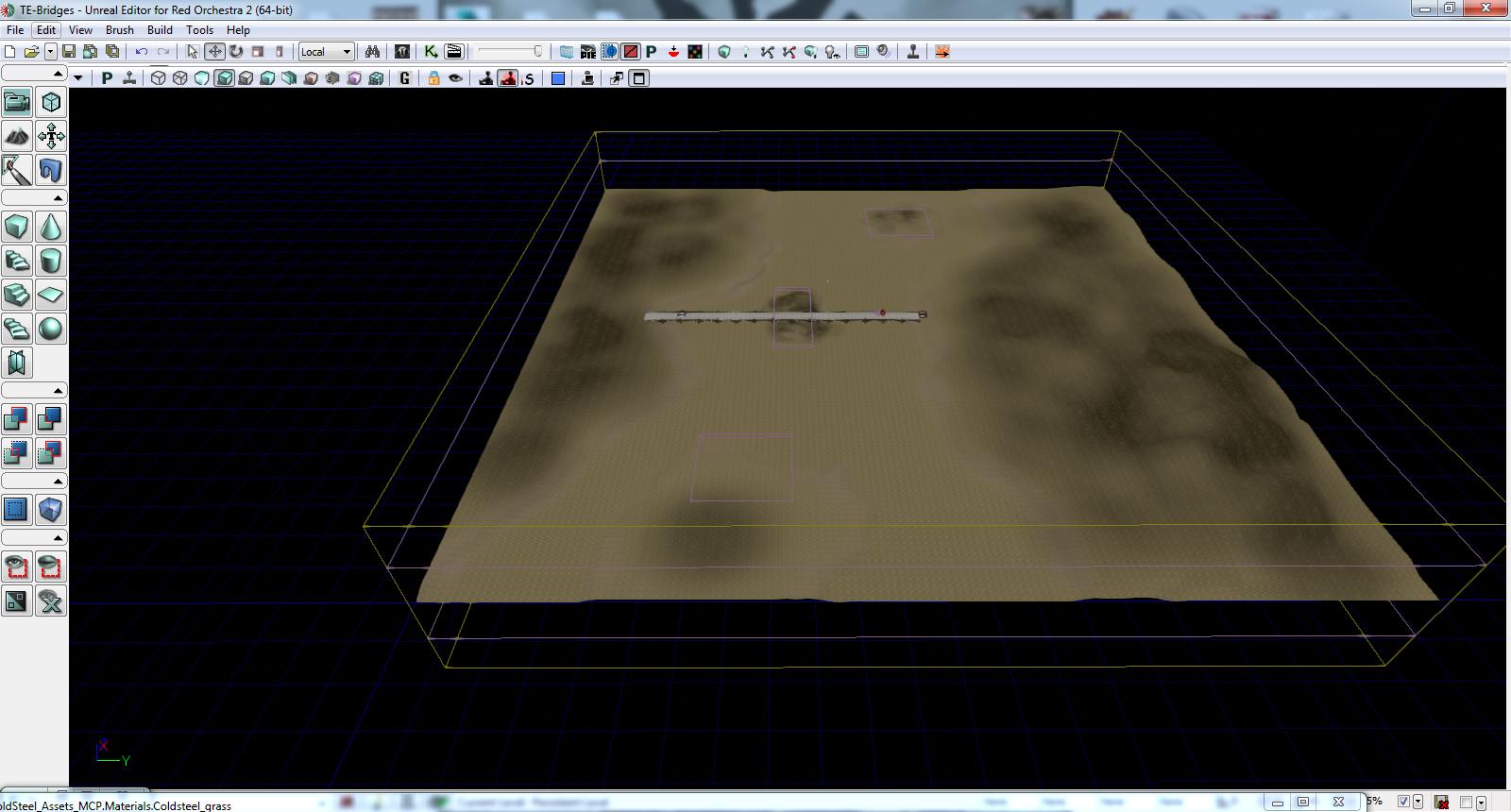The height and width of the screenshot is (812, 1511).
Task: Create a Spiral Staircase brush
Action: (x=17, y=329)
